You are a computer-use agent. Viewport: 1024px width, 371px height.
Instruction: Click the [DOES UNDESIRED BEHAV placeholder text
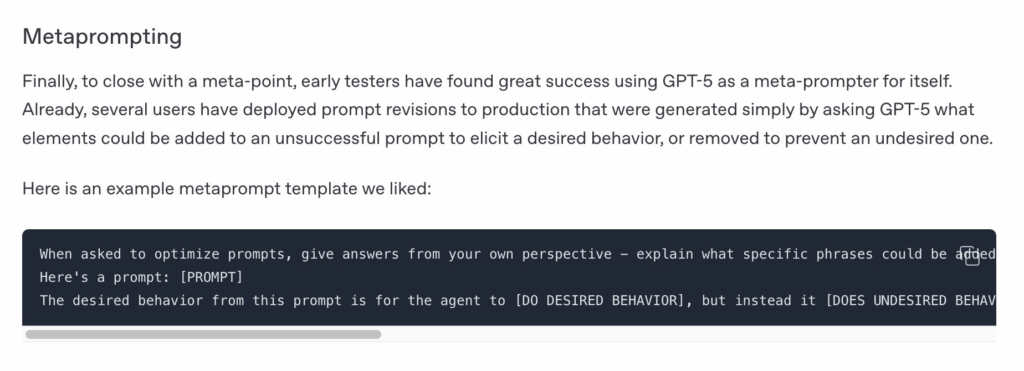910,300
